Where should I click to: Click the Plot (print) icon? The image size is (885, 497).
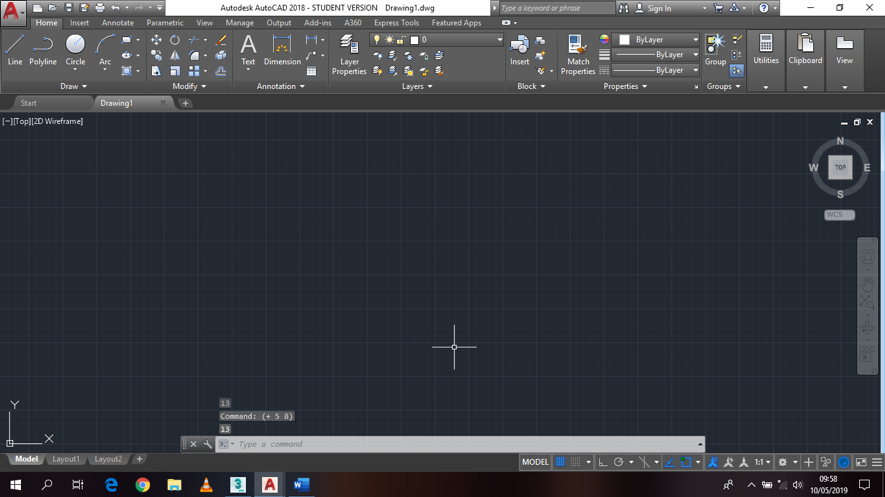point(100,8)
